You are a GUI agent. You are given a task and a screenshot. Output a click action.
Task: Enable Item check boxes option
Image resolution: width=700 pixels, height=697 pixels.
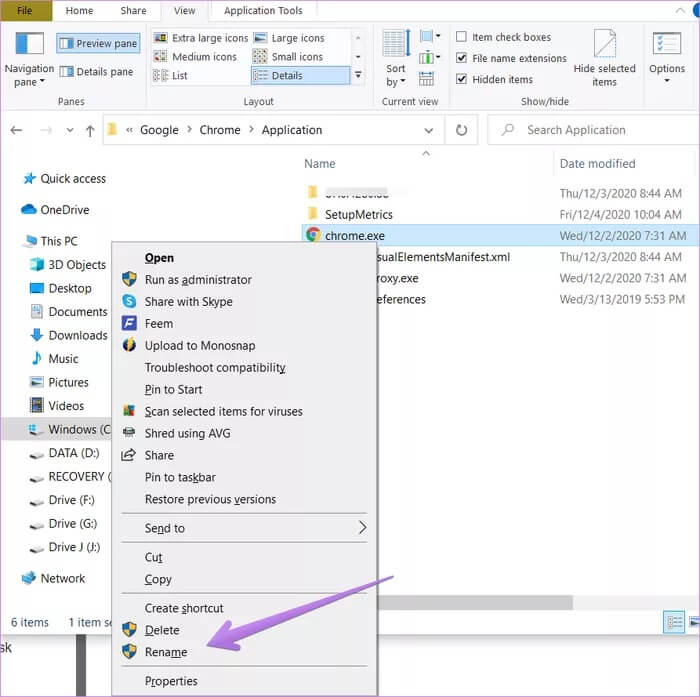(462, 37)
